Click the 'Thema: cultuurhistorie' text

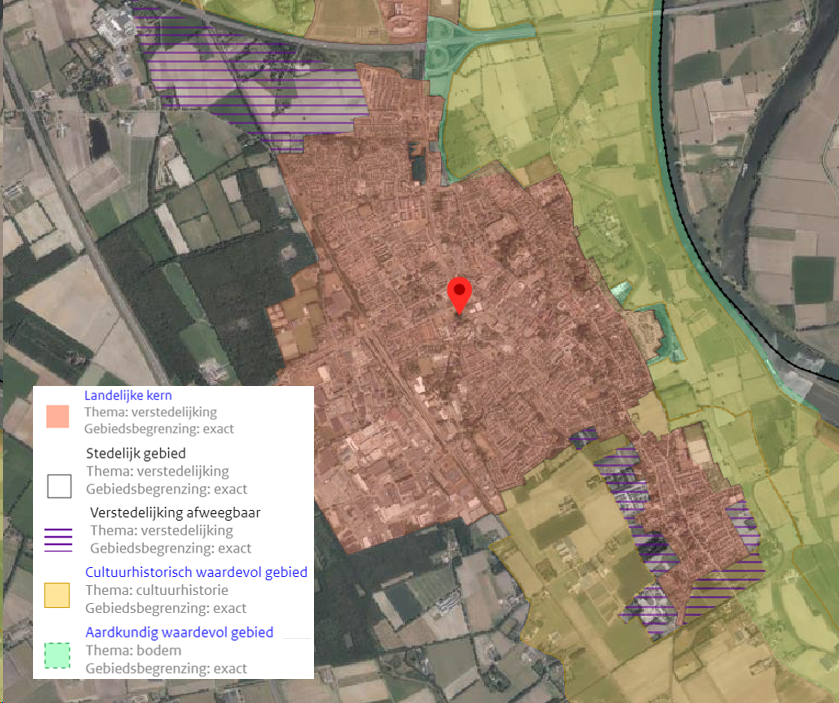[157, 590]
